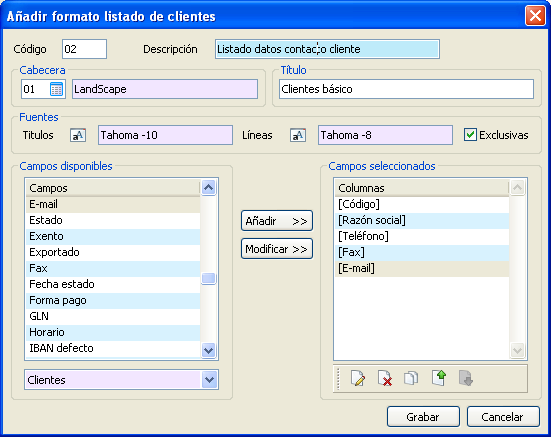The image size is (551, 437).
Task: Open font picker for Líneas
Action: coord(298,135)
